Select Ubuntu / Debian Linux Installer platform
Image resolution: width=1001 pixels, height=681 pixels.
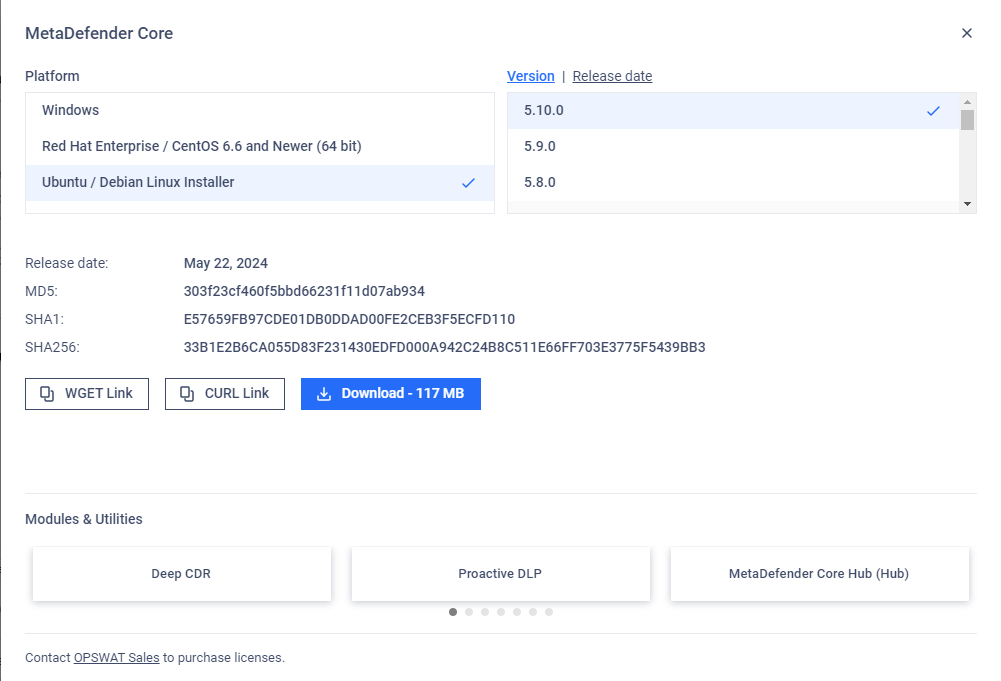click(x=260, y=183)
